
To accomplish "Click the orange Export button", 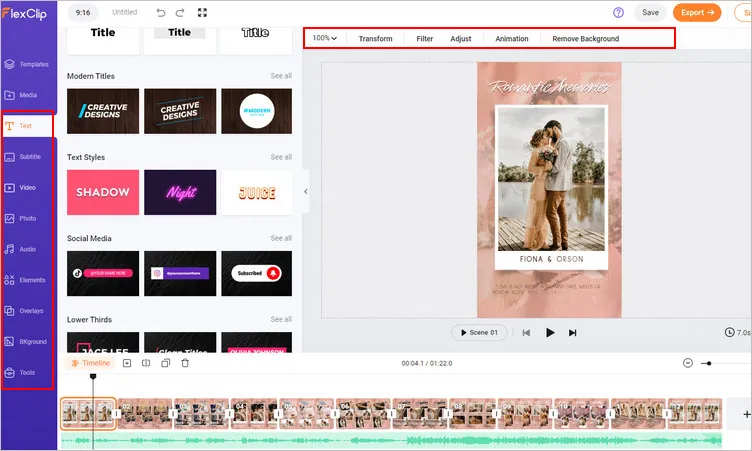I will [x=697, y=12].
